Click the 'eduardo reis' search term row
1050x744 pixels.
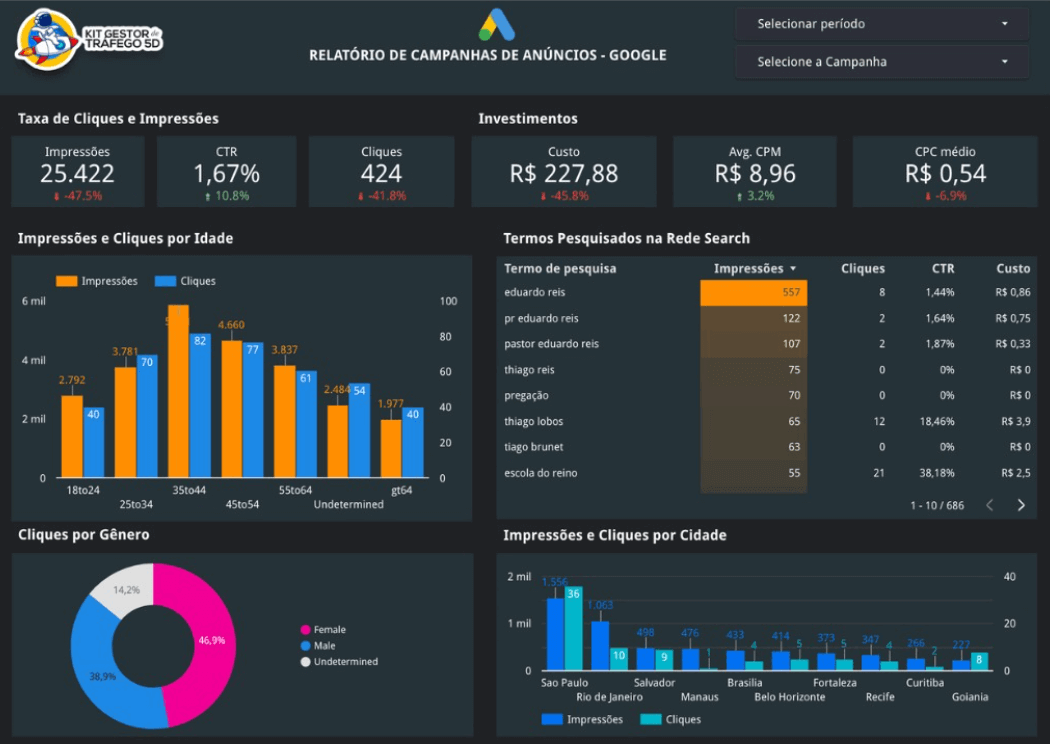click(535, 292)
